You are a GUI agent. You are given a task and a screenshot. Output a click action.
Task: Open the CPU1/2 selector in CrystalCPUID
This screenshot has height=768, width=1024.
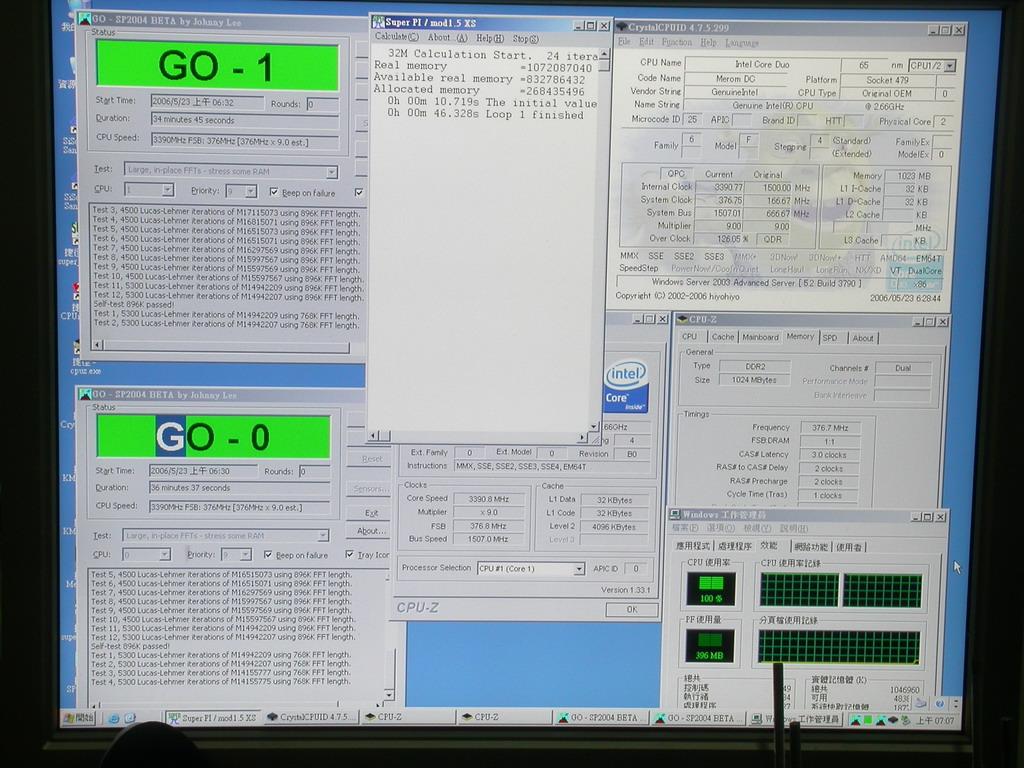950,66
